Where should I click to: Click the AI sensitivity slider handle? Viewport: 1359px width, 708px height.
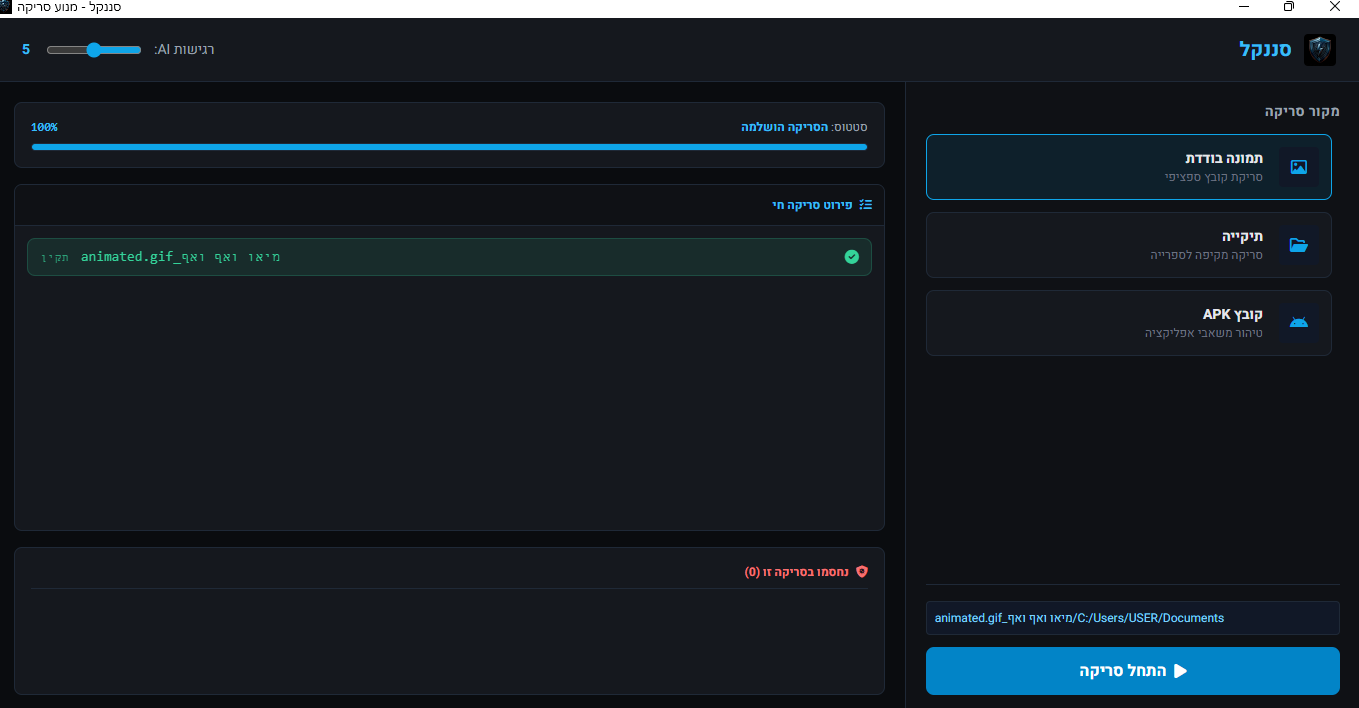click(x=94, y=50)
